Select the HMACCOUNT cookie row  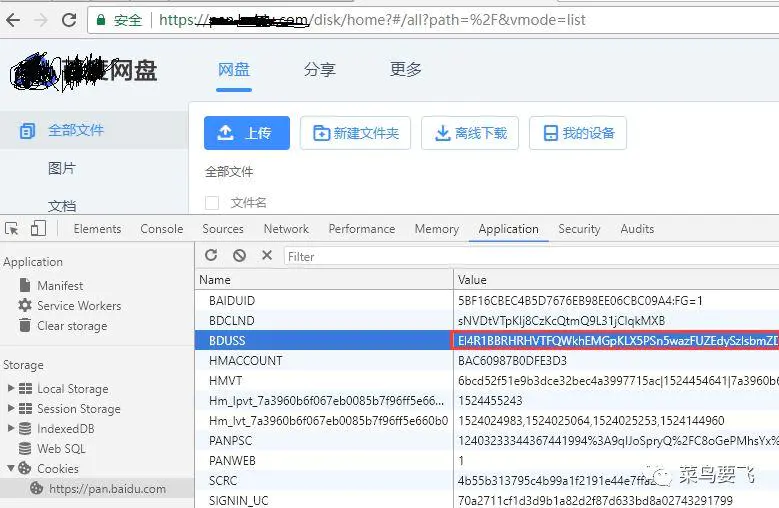pyautogui.click(x=487, y=361)
